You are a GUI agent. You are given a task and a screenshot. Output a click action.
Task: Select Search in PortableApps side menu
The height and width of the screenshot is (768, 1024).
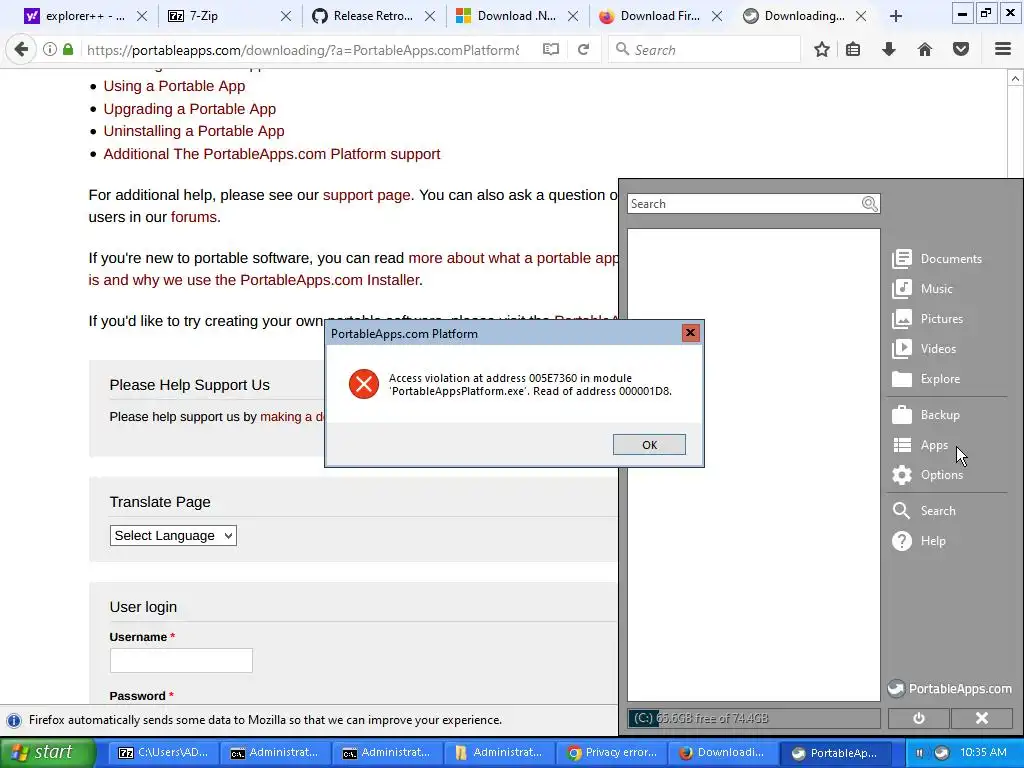coord(924,511)
